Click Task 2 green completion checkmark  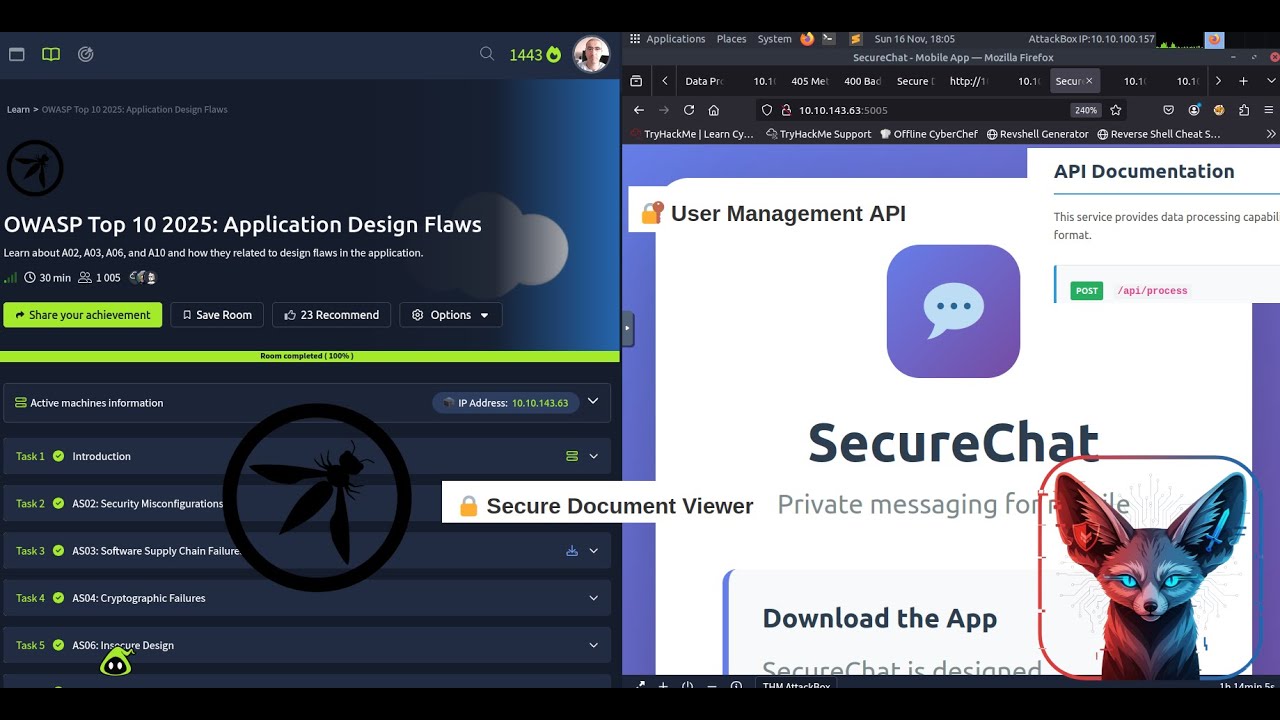coord(59,504)
